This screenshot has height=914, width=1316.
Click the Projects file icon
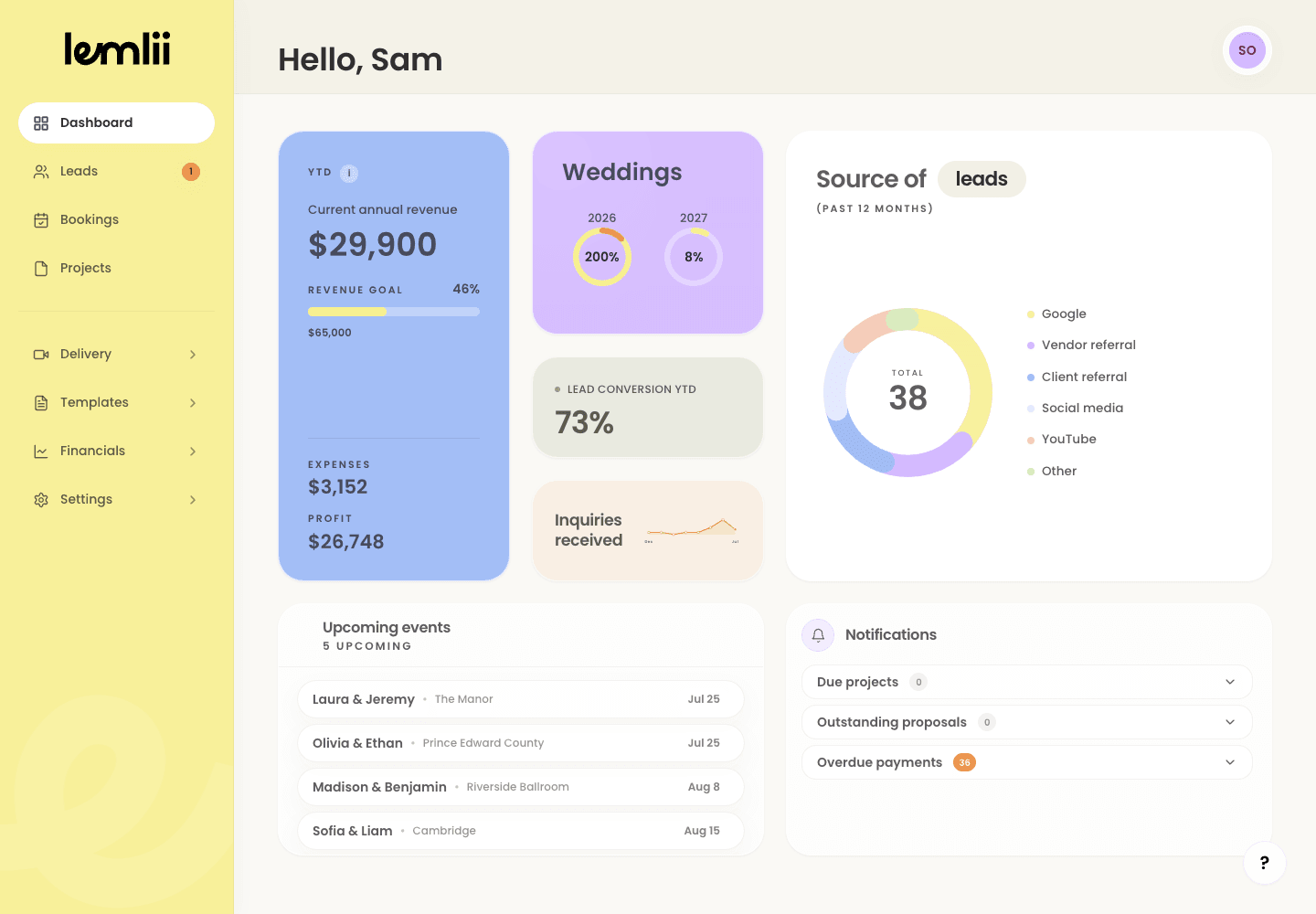click(41, 269)
